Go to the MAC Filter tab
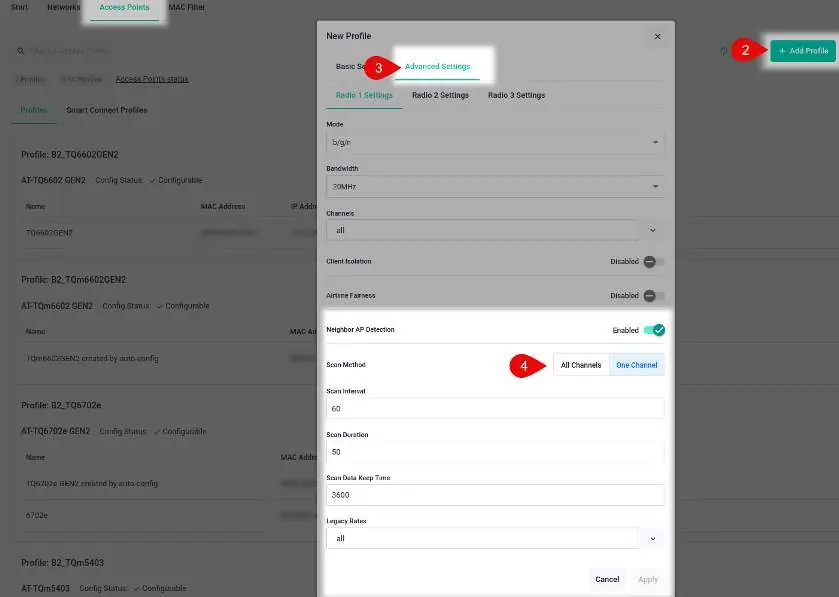The image size is (839, 597). point(187,7)
